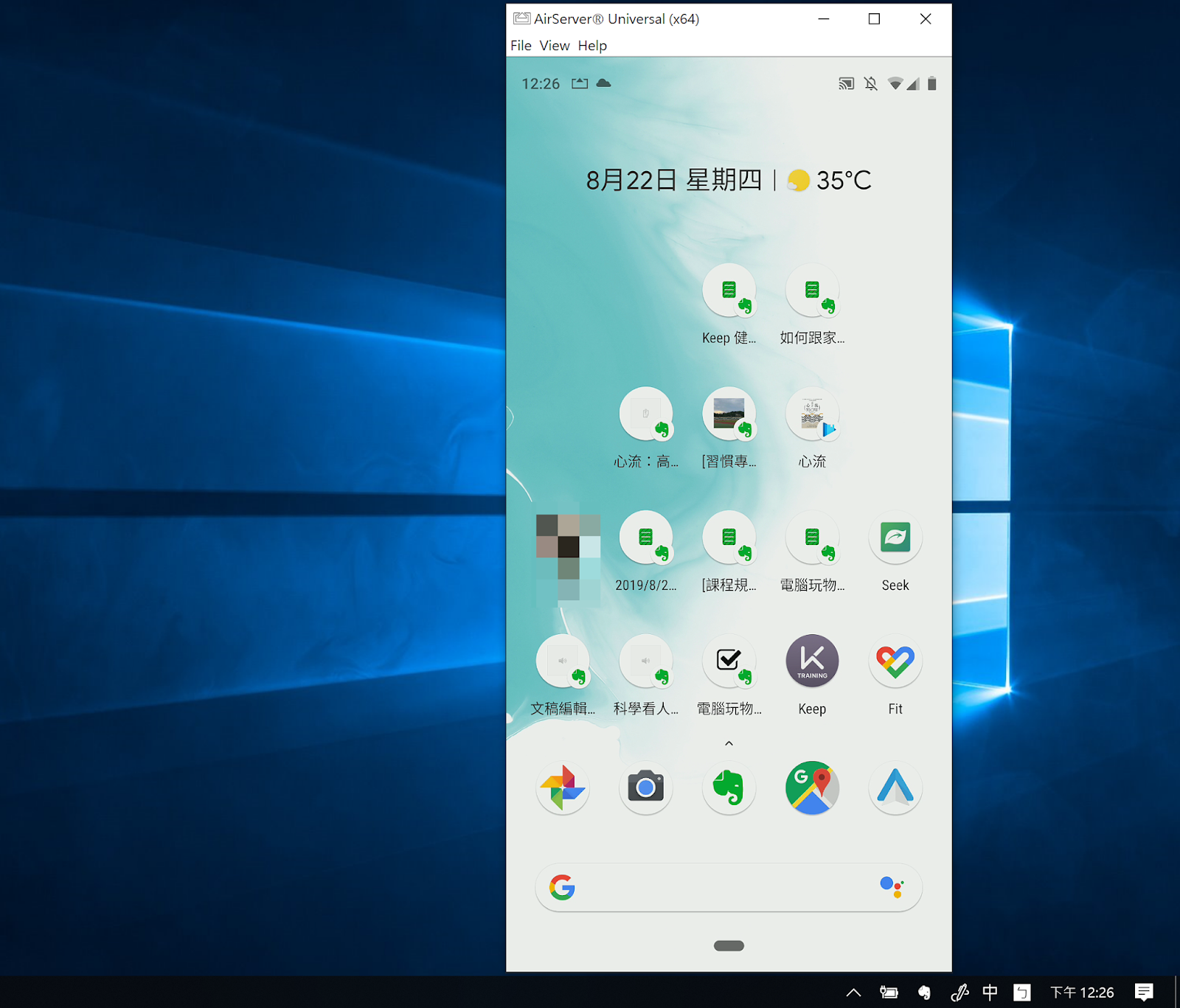Tap the screenshot notification icon in the status bar
This screenshot has width=1180, height=1008.
coord(580,83)
